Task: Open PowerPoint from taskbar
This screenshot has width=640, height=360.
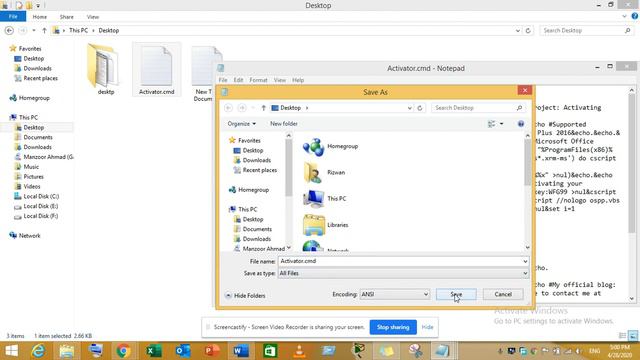Action: tap(212, 351)
